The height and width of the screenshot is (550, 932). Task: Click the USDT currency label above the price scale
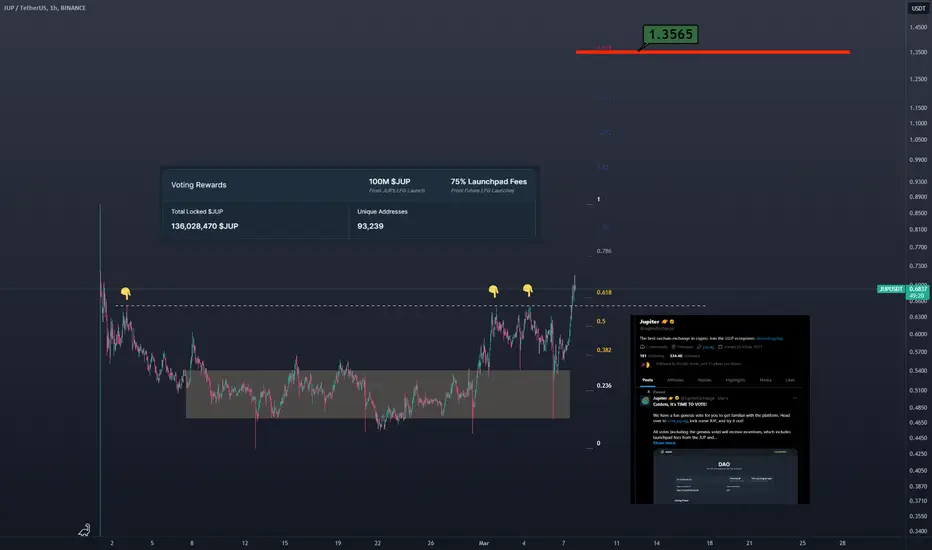pos(918,8)
